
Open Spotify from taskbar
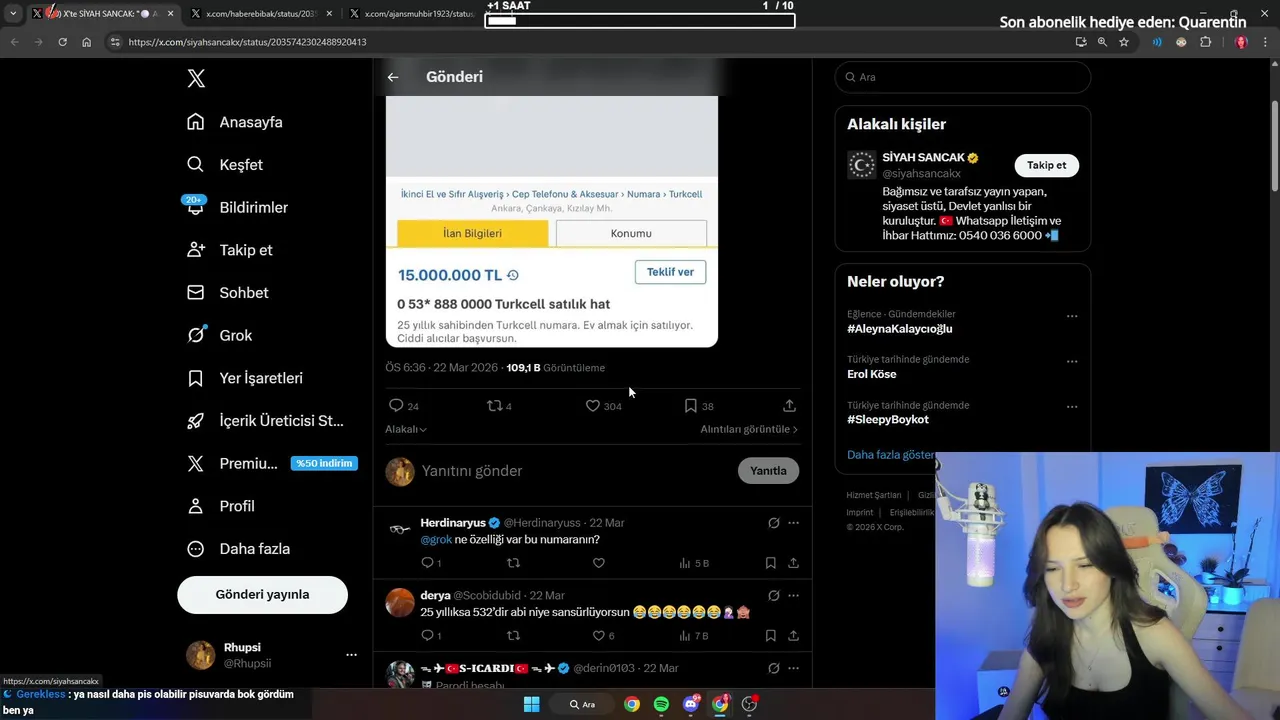pos(661,704)
